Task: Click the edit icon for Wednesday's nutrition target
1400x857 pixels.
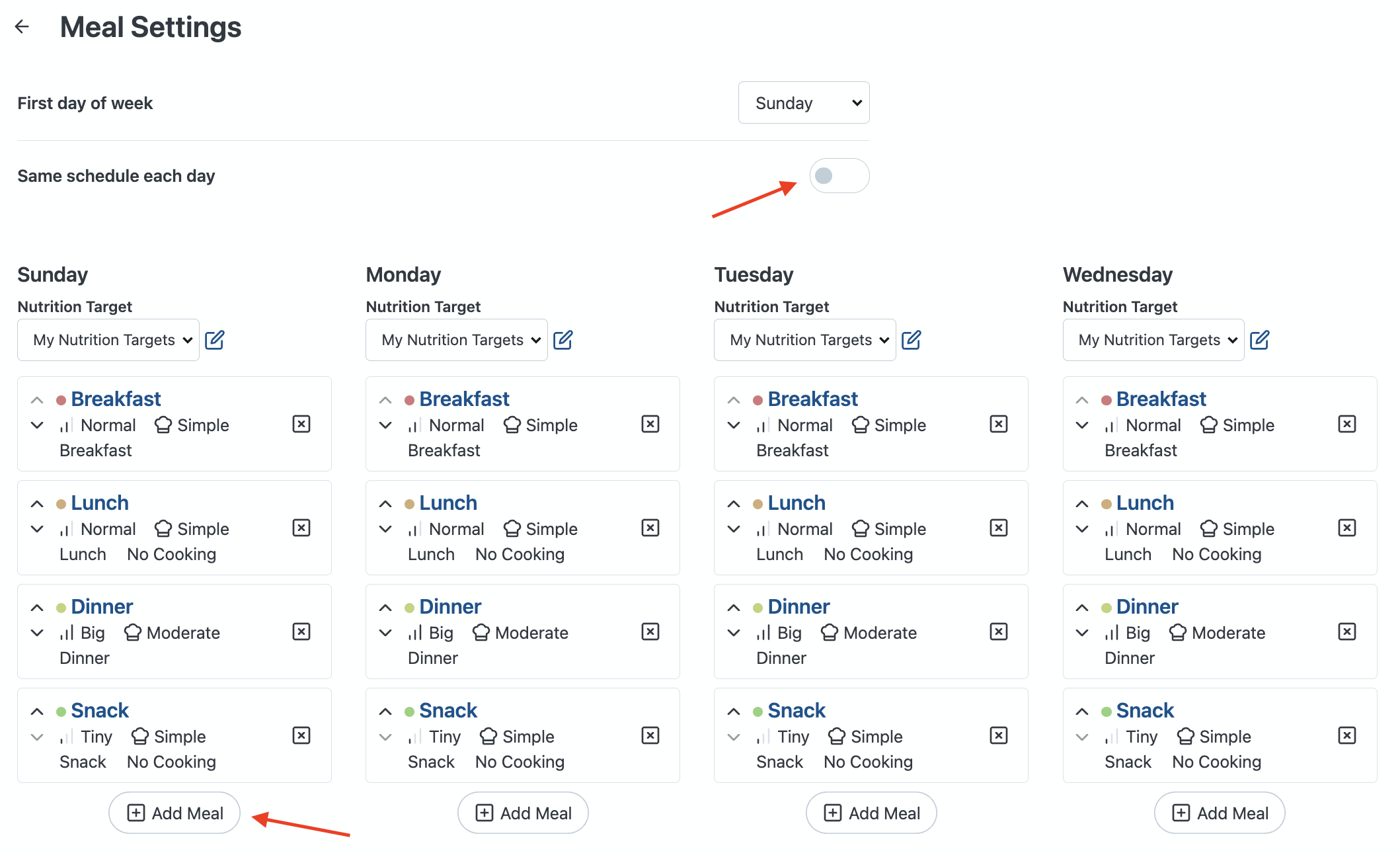Action: point(1260,340)
